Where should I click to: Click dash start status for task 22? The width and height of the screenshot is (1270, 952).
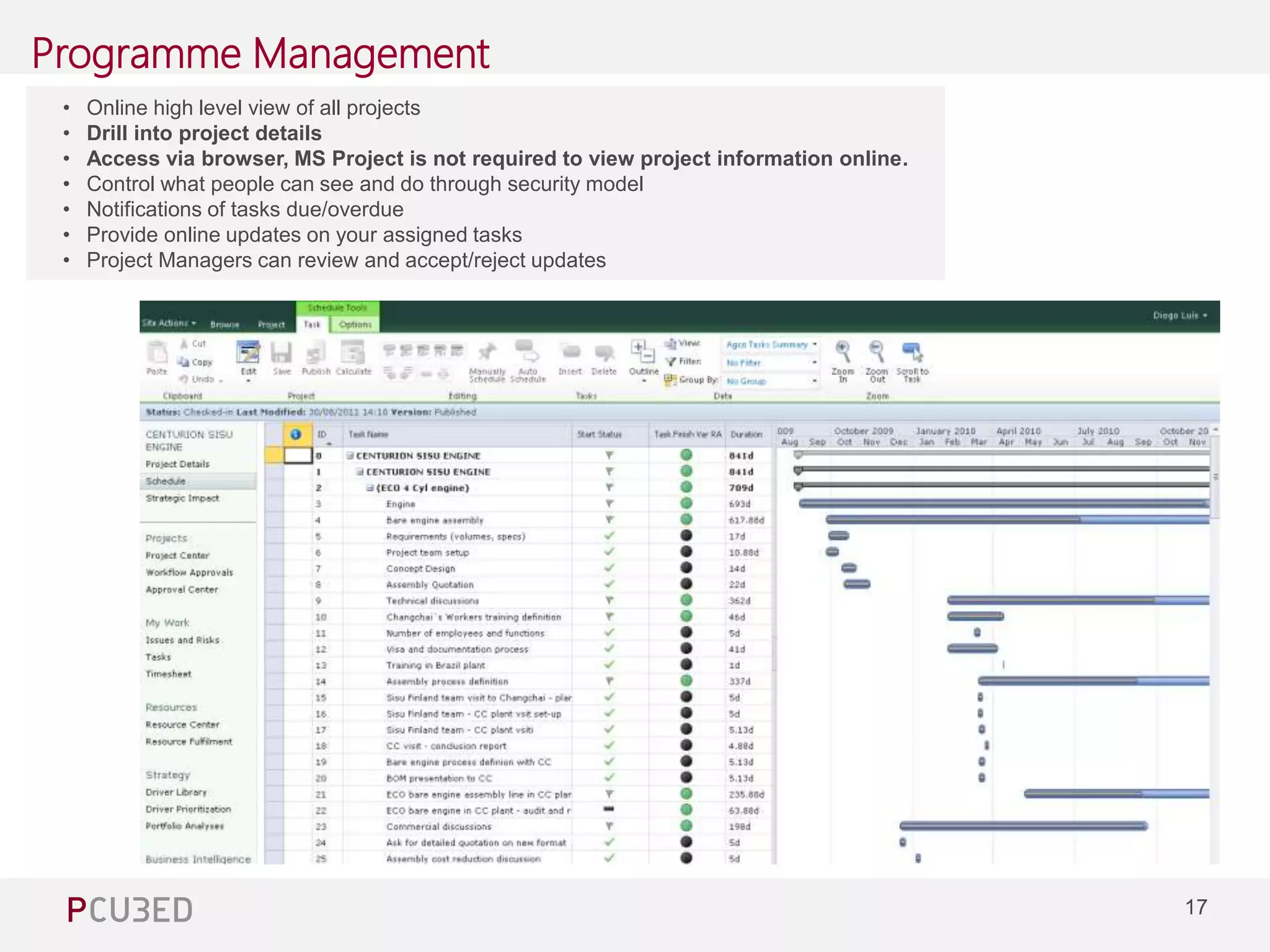[x=609, y=809]
